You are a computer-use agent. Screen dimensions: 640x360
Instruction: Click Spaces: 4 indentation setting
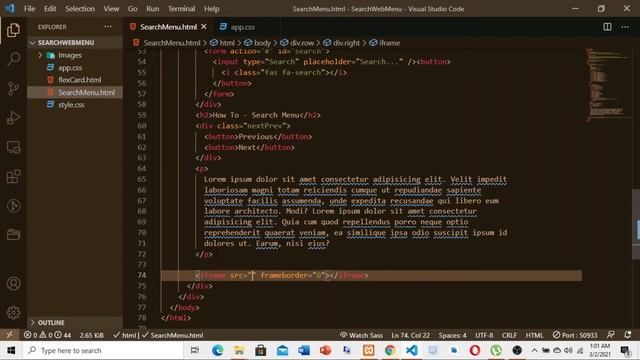click(x=452, y=335)
